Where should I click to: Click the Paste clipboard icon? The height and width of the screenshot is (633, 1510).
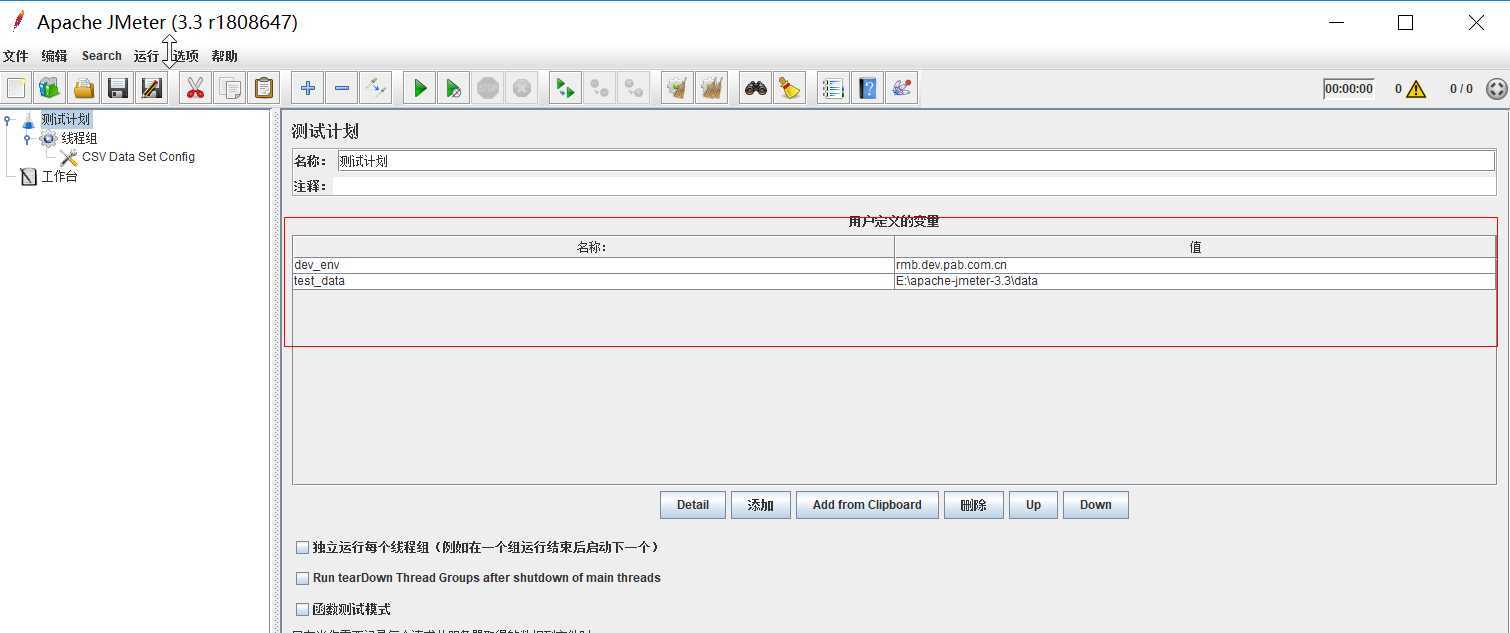click(264, 88)
